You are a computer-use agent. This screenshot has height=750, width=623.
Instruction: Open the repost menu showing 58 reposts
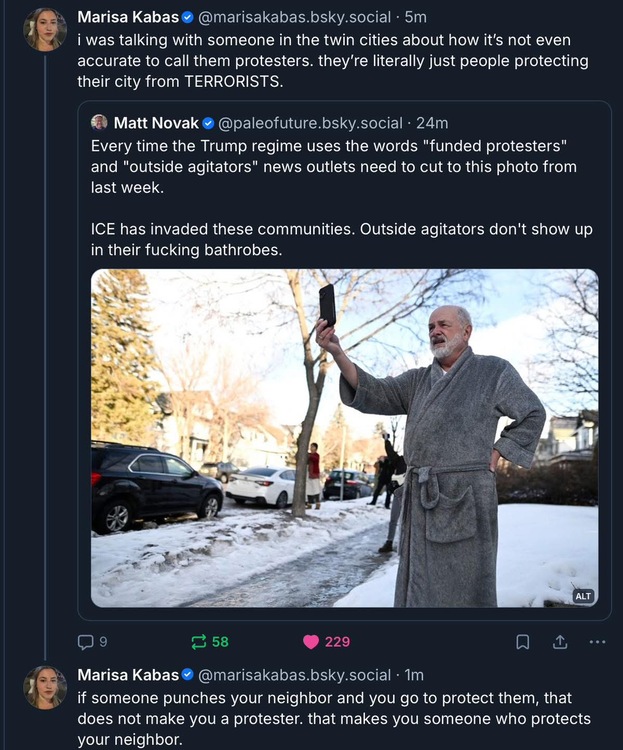click(200, 642)
